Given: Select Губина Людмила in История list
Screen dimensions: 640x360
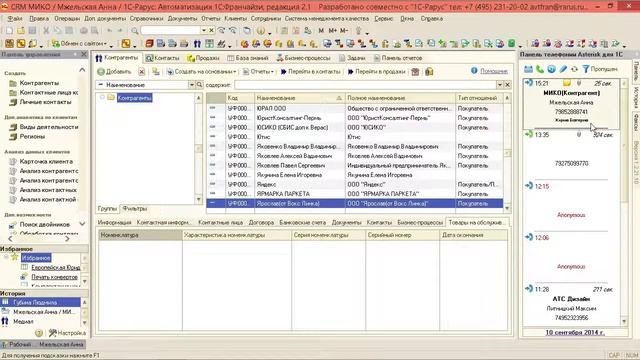Looking at the screenshot, I should [40, 302].
